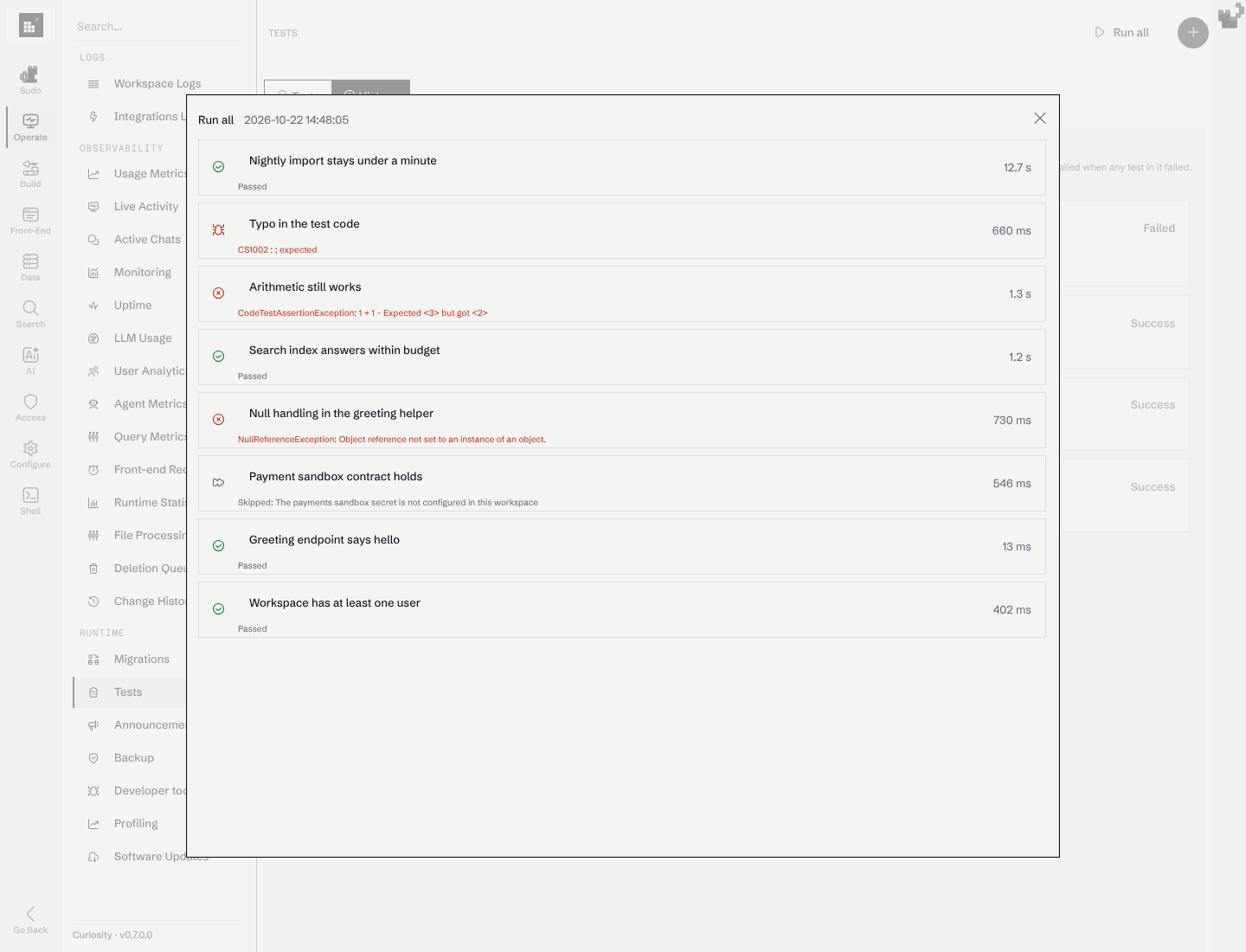
Task: Click the Curiosity v0.7.0.0 version label
Action: (x=112, y=936)
